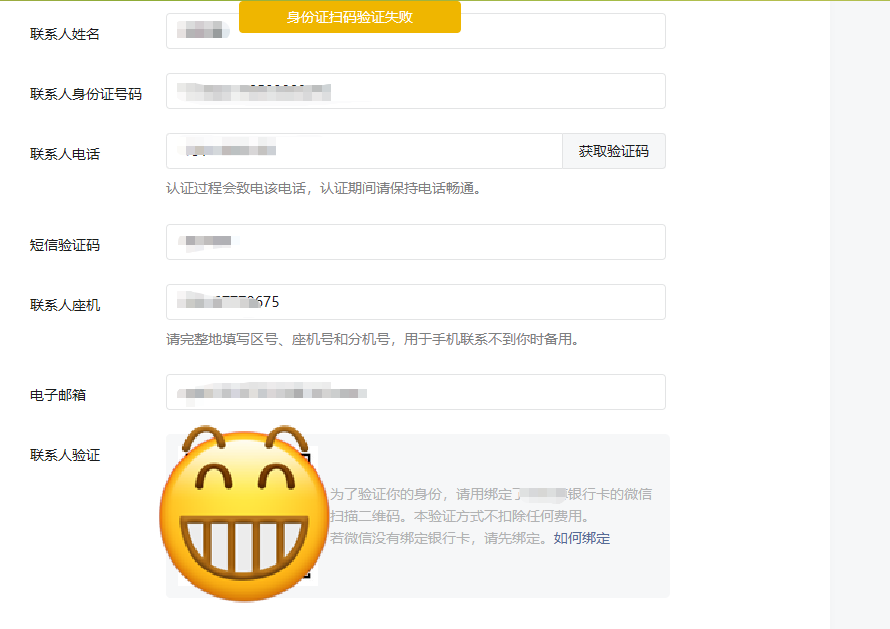Click the 联系人座机 input field
Image resolution: width=890 pixels, height=629 pixels.
(x=415, y=302)
